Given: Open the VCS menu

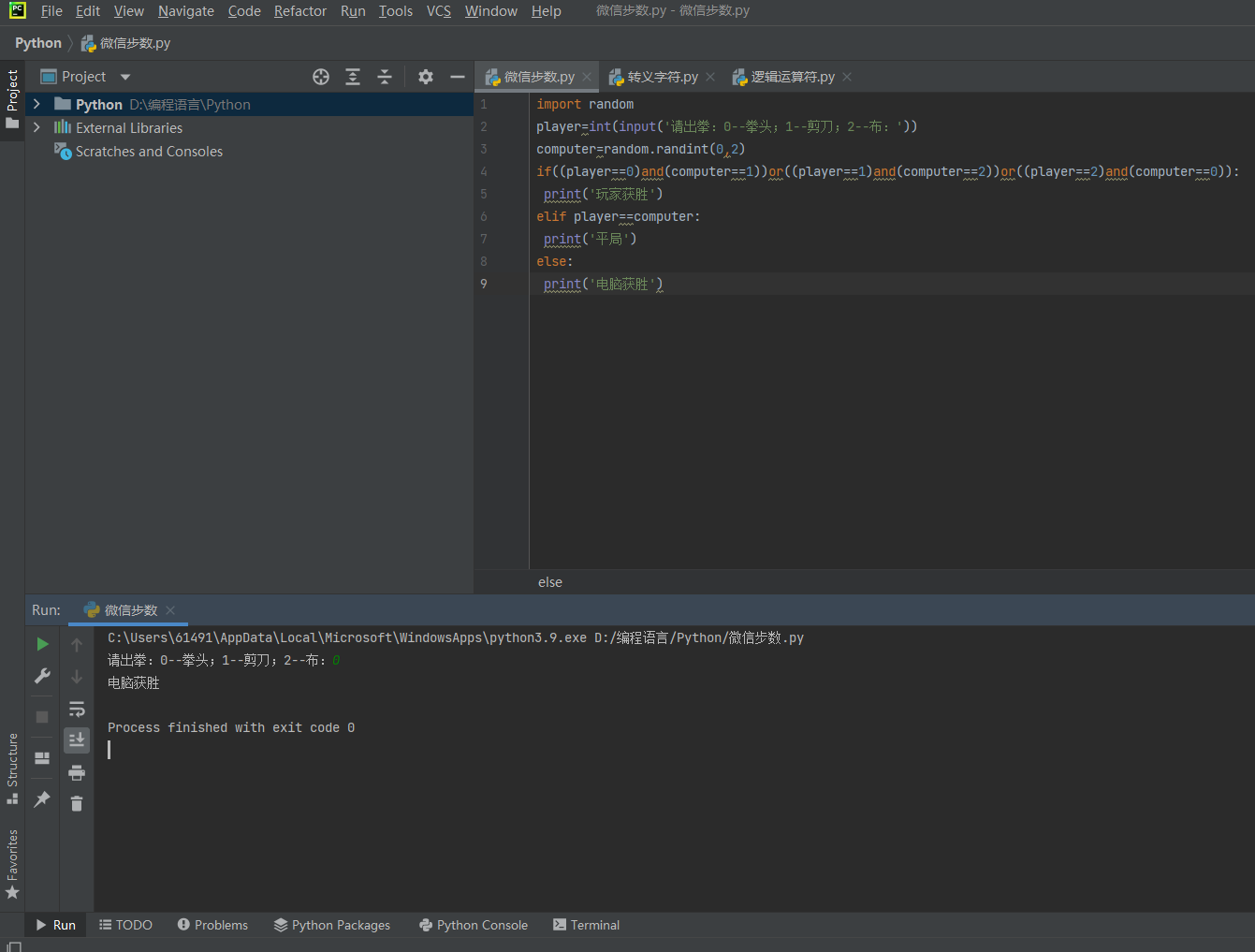Looking at the screenshot, I should point(439,11).
